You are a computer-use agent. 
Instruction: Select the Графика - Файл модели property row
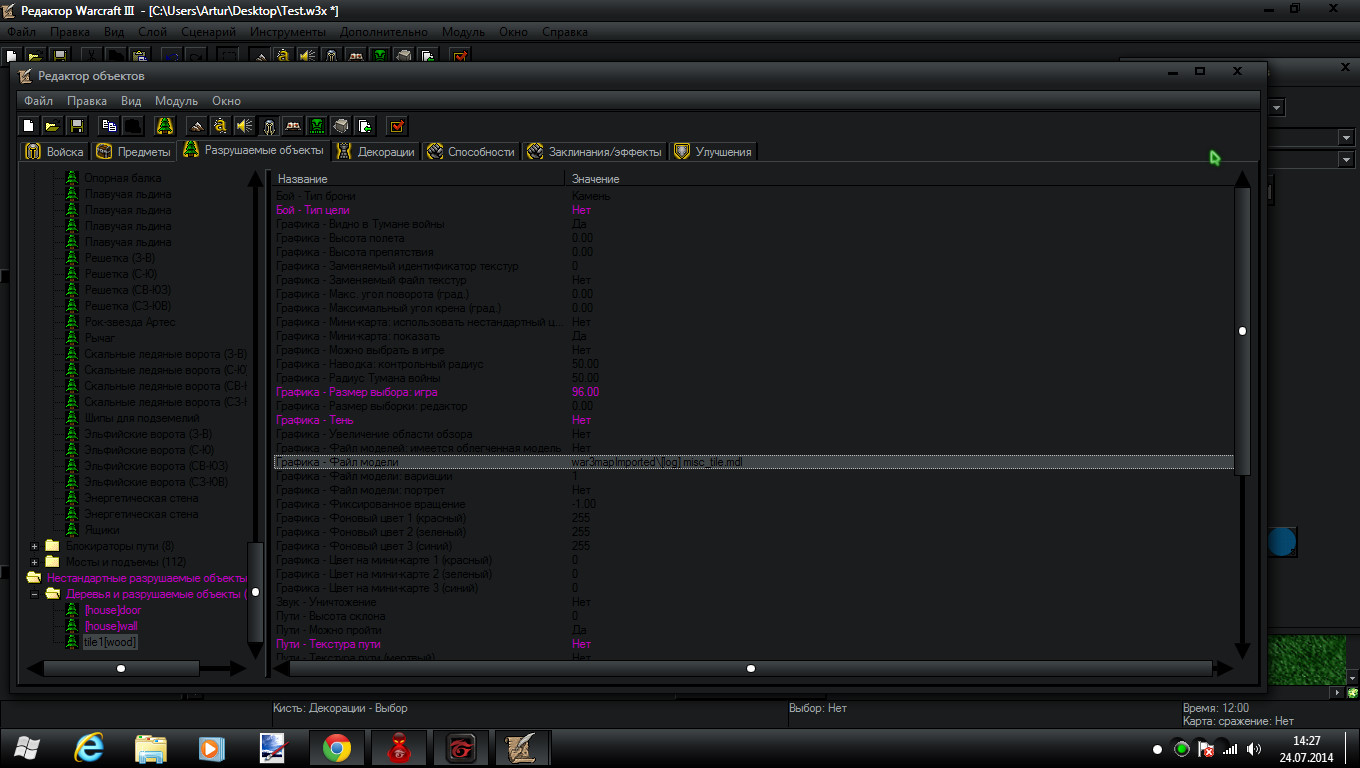pyautogui.click(x=754, y=462)
